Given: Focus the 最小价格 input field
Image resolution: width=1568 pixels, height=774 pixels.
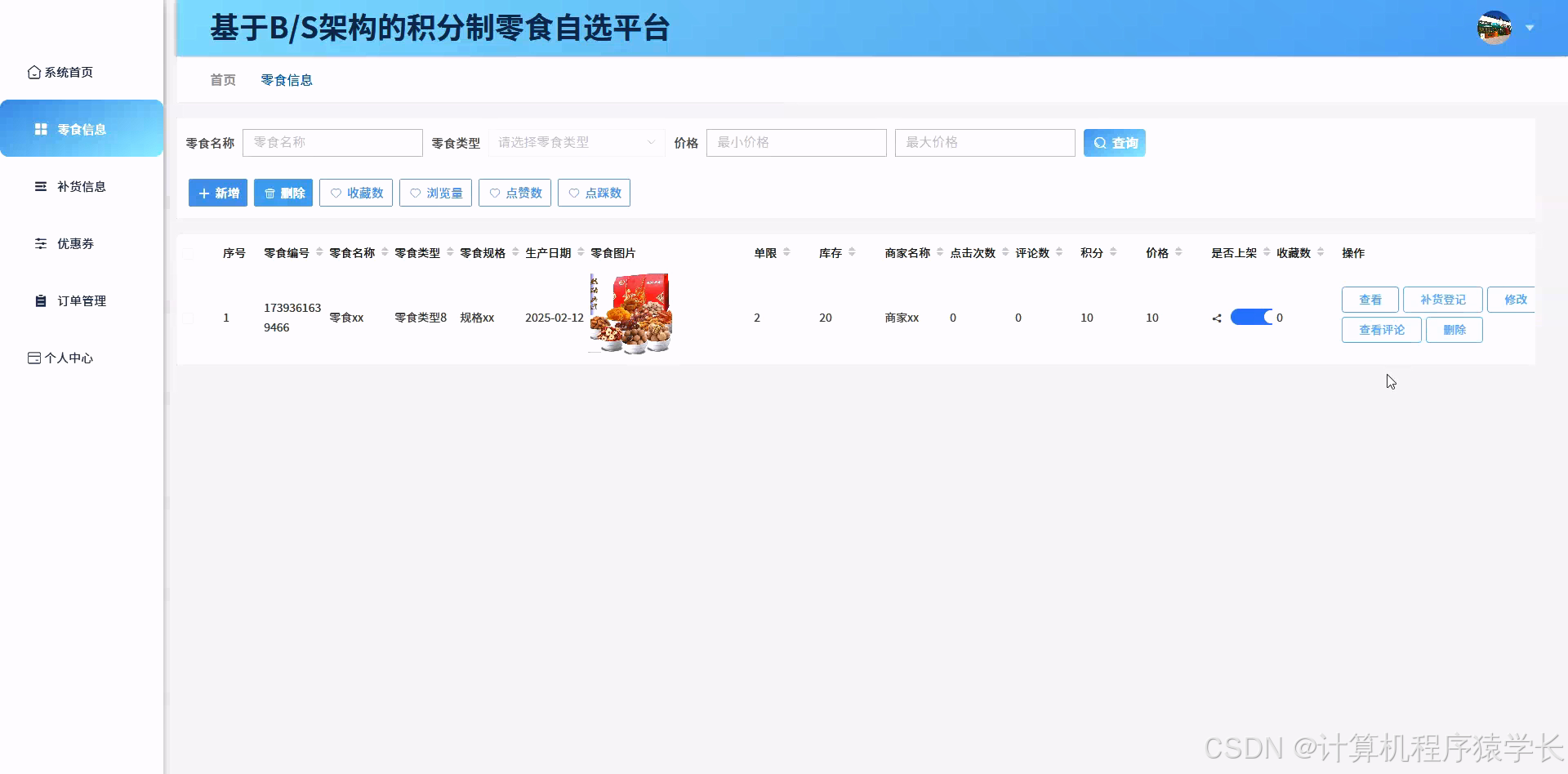Looking at the screenshot, I should (x=796, y=143).
